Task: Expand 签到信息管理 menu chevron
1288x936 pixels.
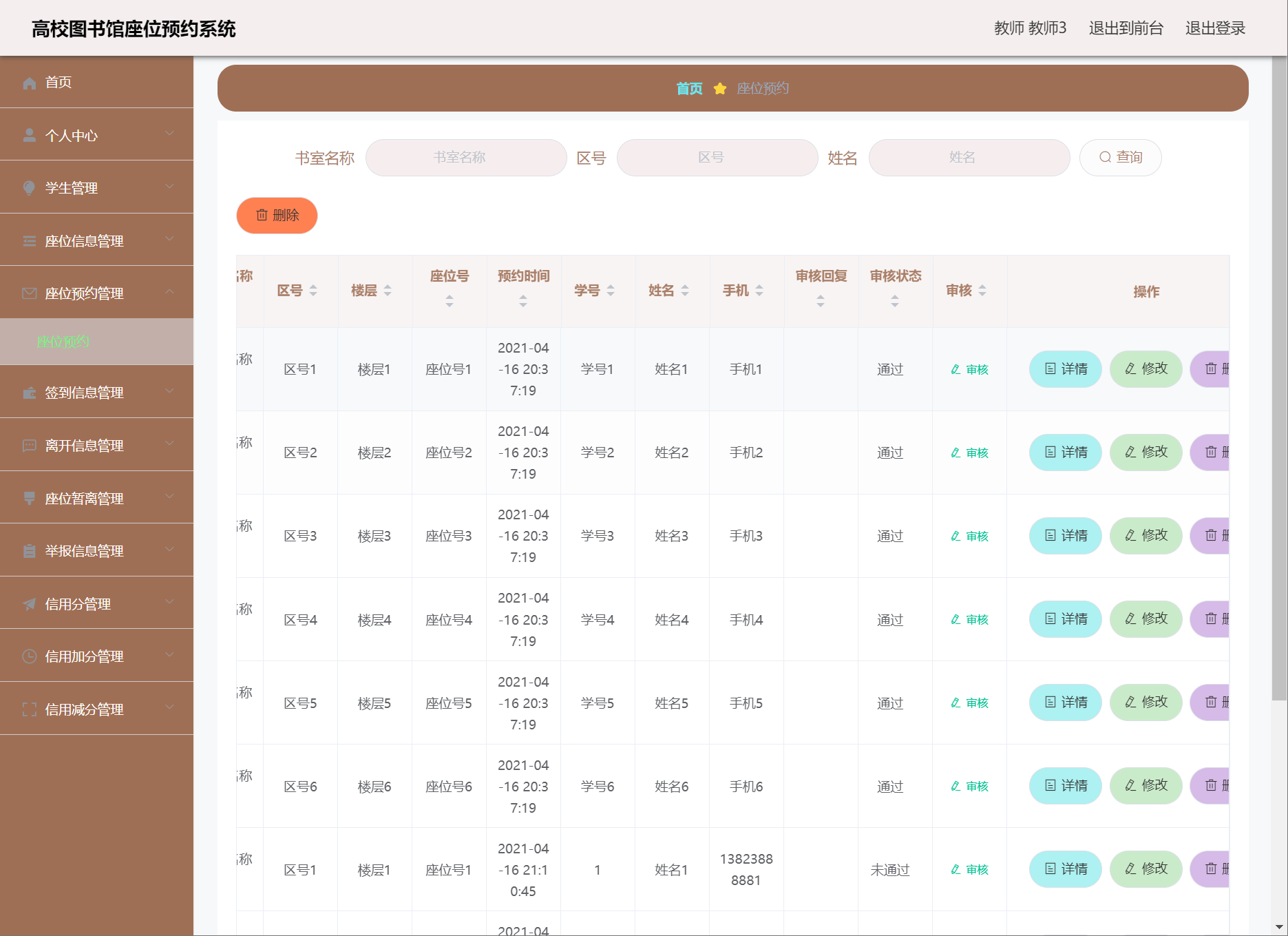Action: [x=169, y=391]
